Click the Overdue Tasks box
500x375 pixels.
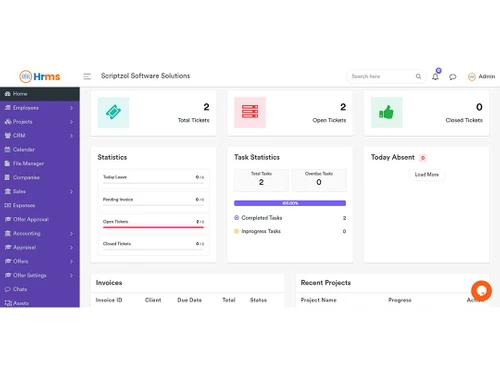[319, 180]
